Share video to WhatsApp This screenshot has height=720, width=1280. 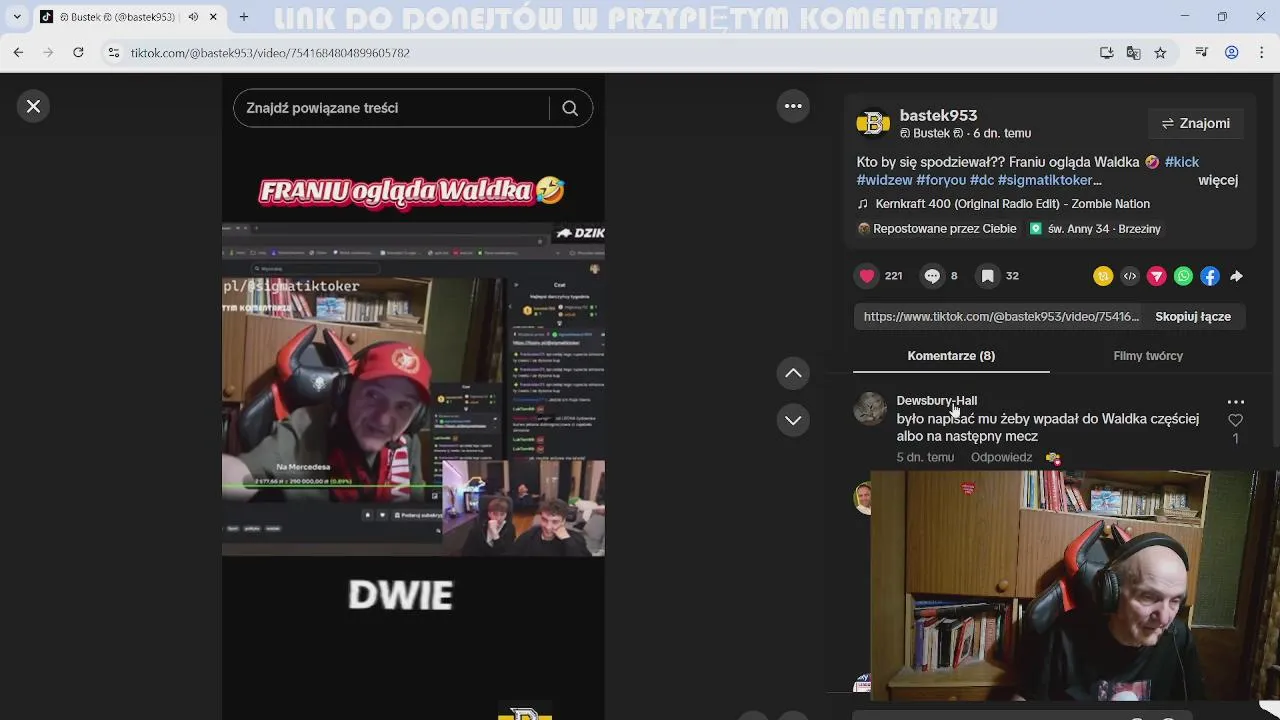(x=1183, y=276)
